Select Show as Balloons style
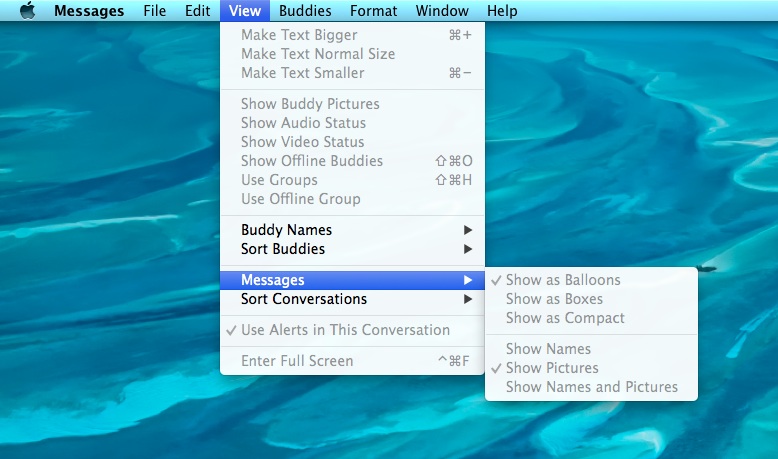778x459 pixels. (591, 280)
